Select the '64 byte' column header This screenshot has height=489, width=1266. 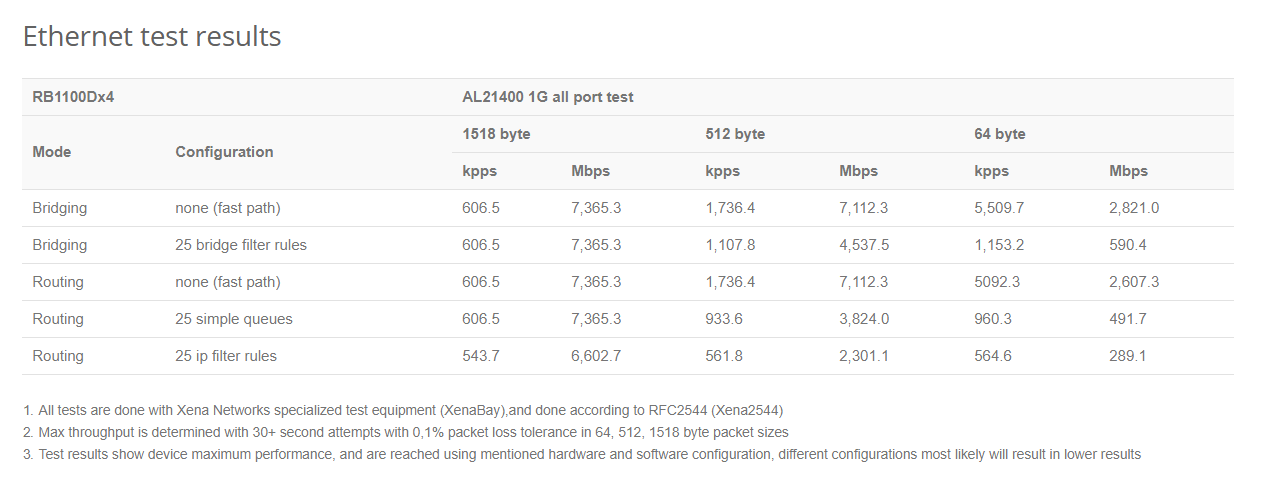1000,134
